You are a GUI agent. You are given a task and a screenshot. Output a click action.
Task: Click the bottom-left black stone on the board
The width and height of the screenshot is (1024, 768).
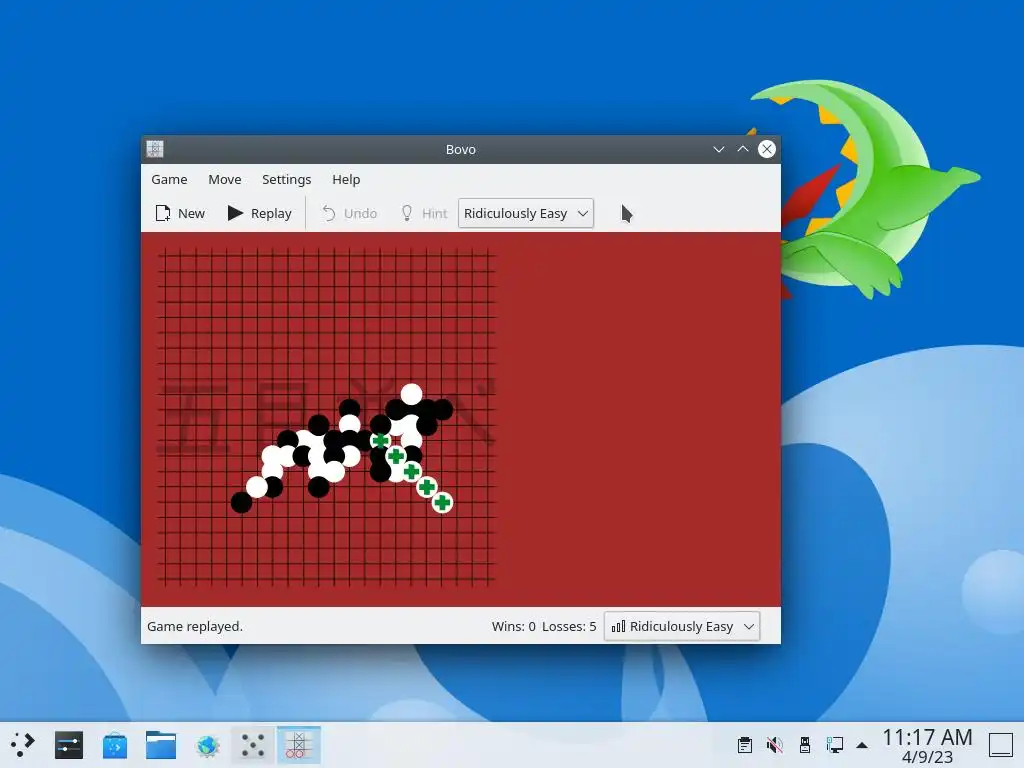point(241,502)
